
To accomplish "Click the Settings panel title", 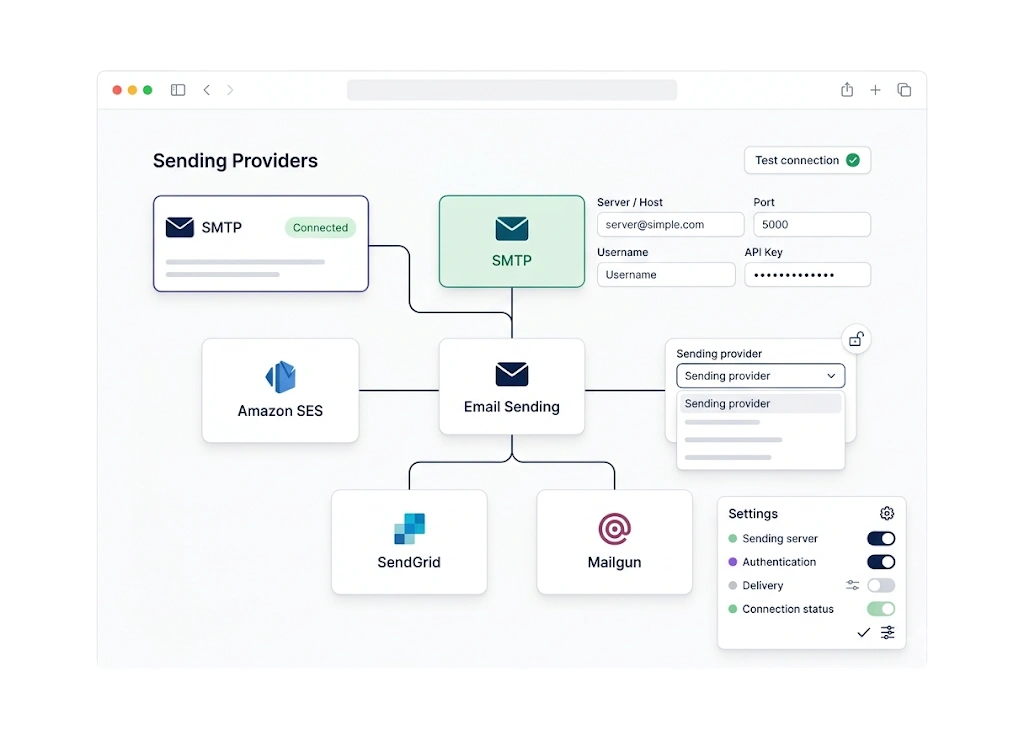I will point(753,514).
